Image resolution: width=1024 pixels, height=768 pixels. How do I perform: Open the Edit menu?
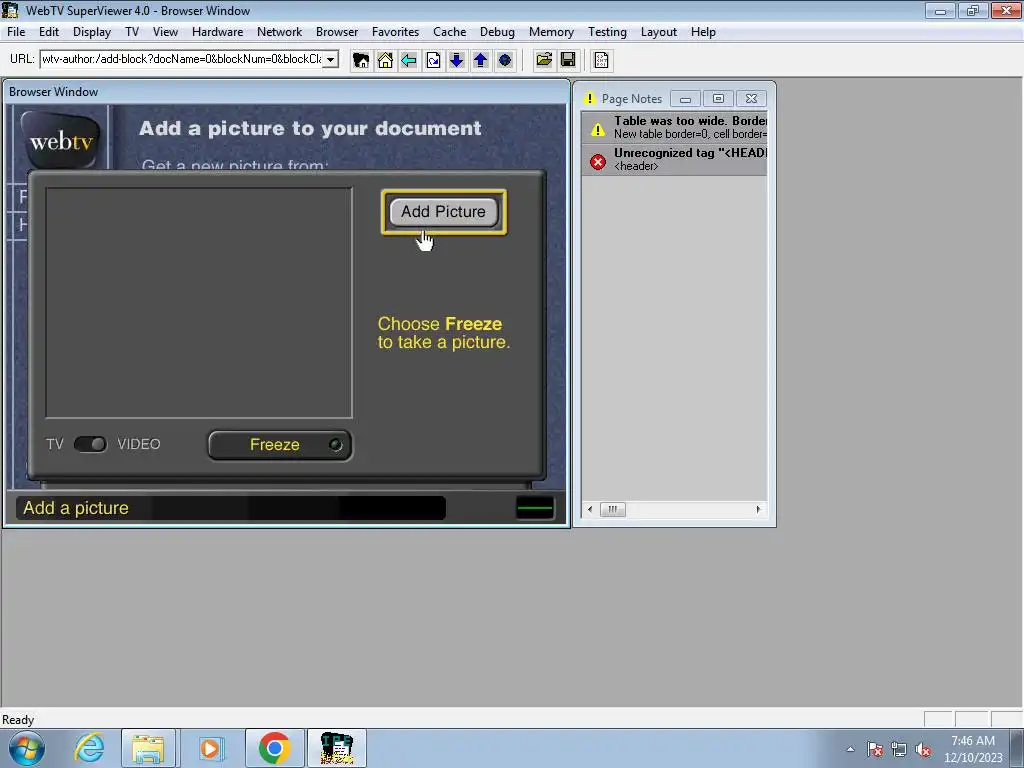pos(48,32)
